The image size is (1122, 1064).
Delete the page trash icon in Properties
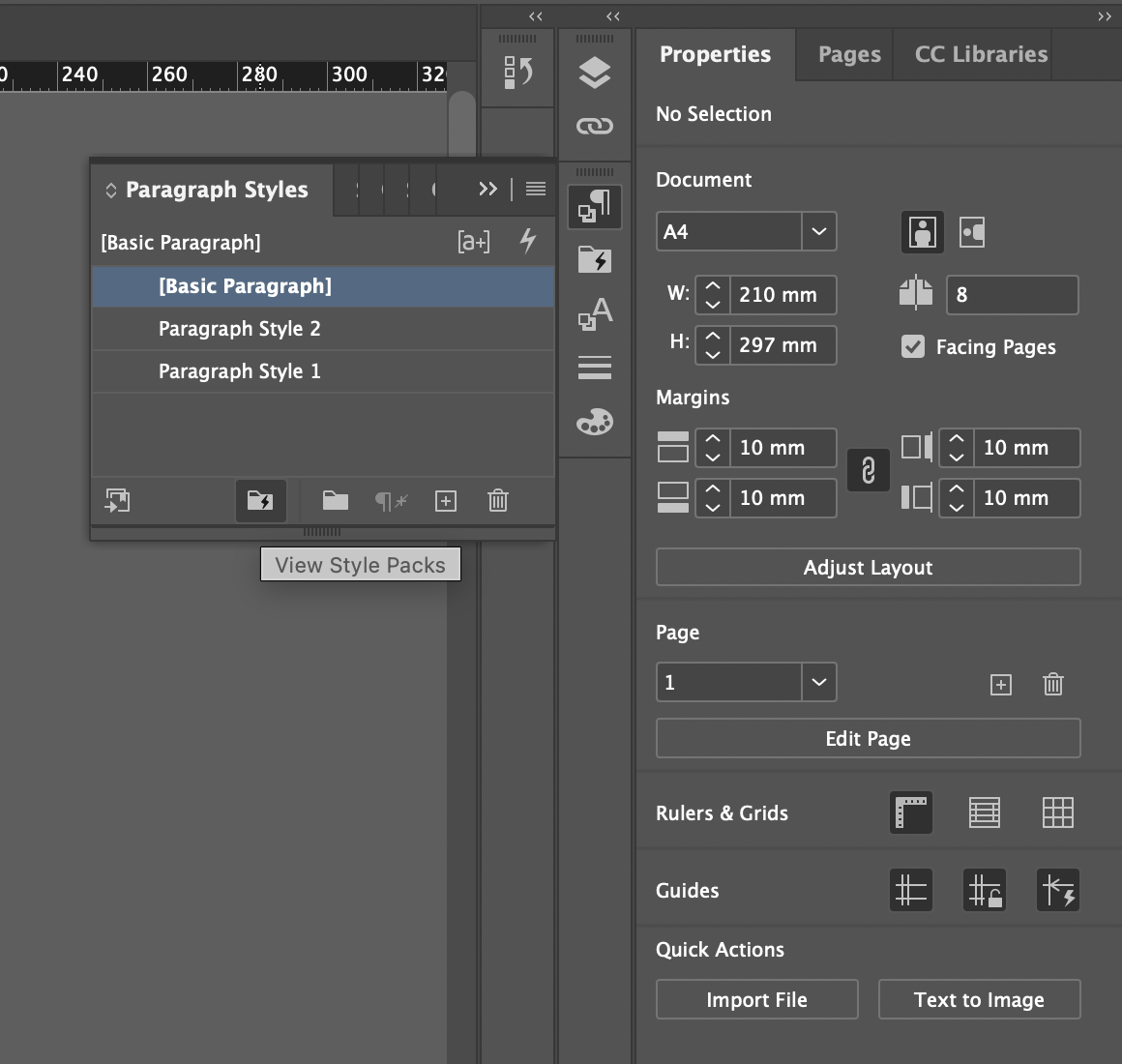(1053, 684)
